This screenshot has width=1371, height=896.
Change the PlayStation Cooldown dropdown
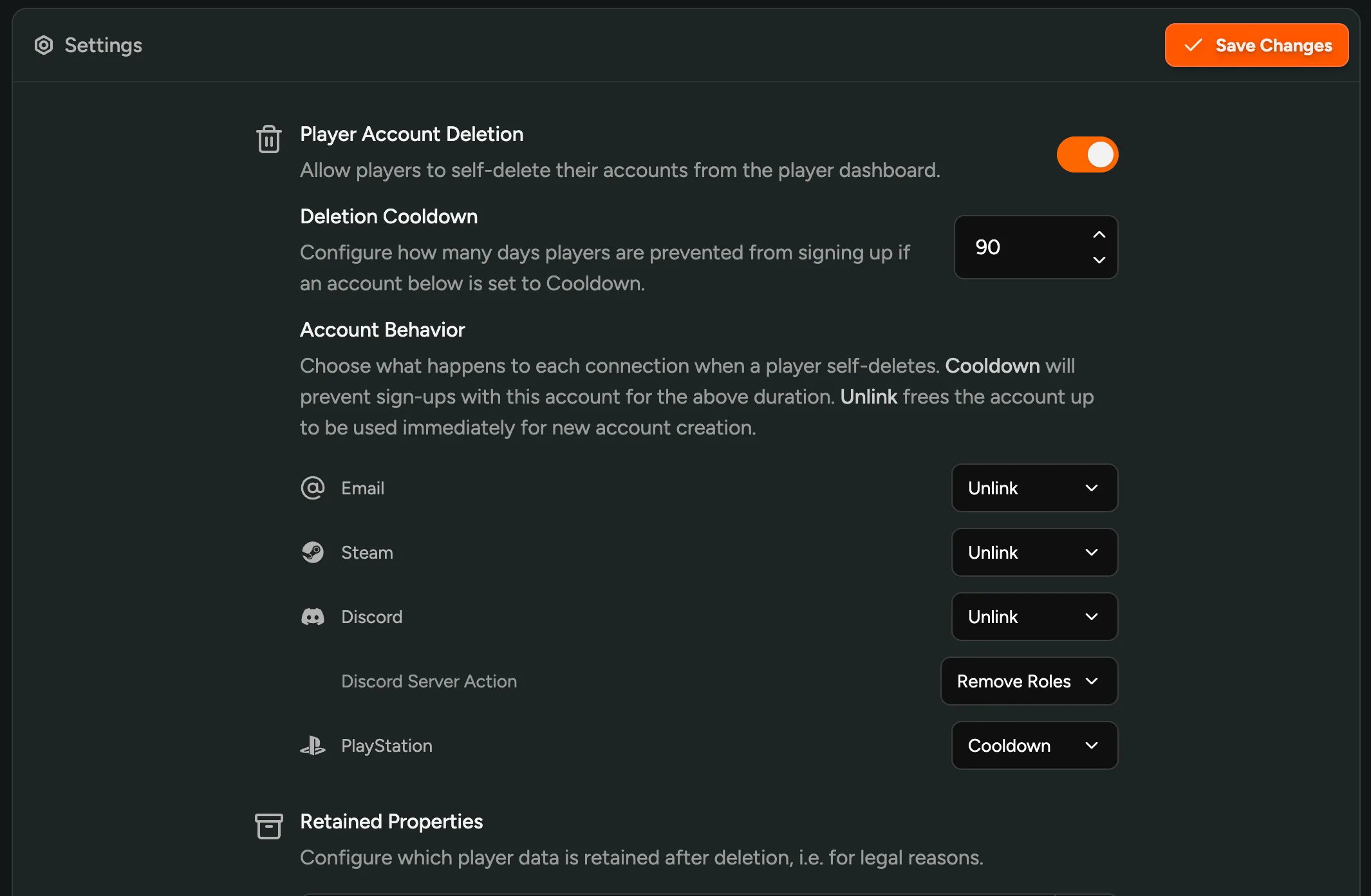1034,745
